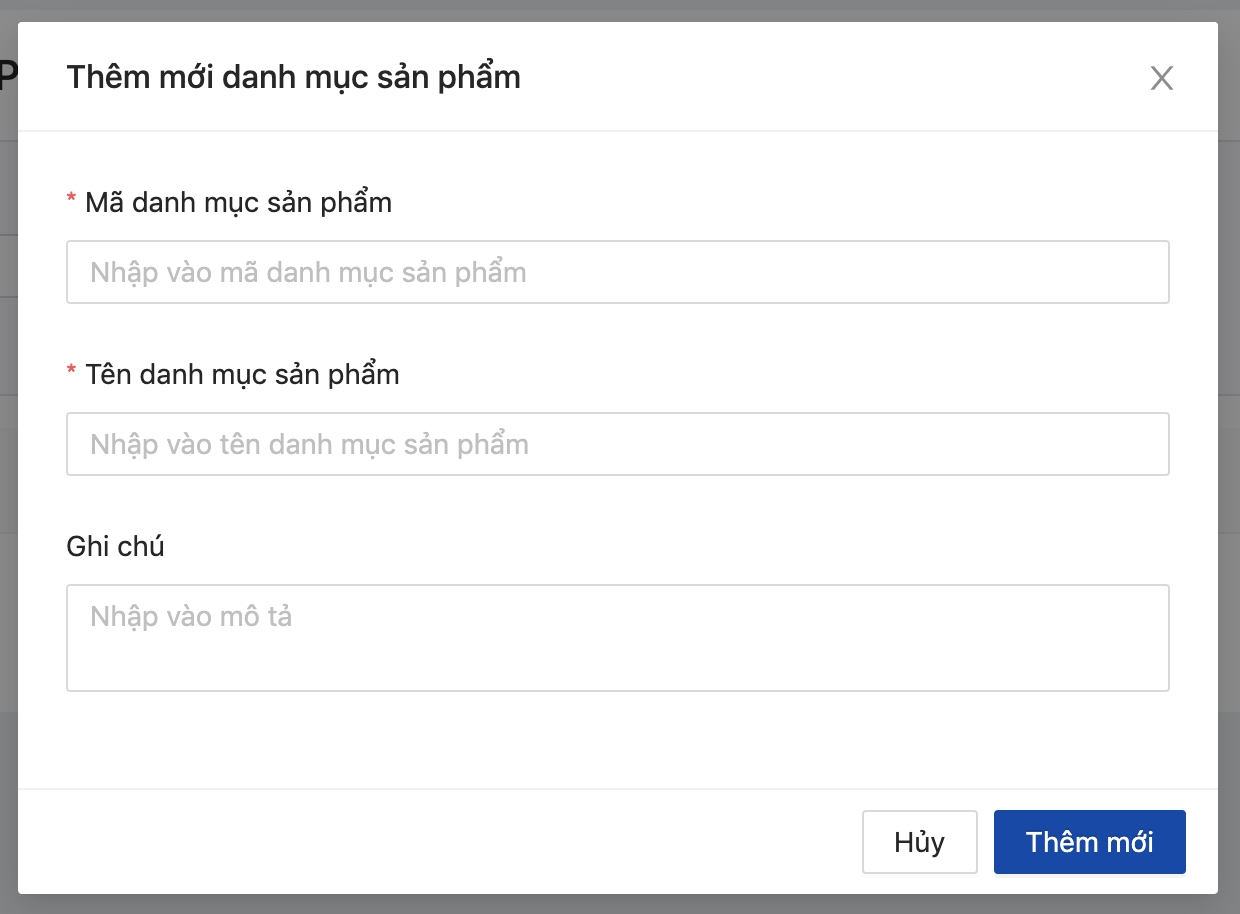Select the "Ghi chú" label text
Image resolution: width=1240 pixels, height=914 pixels.
click(115, 547)
